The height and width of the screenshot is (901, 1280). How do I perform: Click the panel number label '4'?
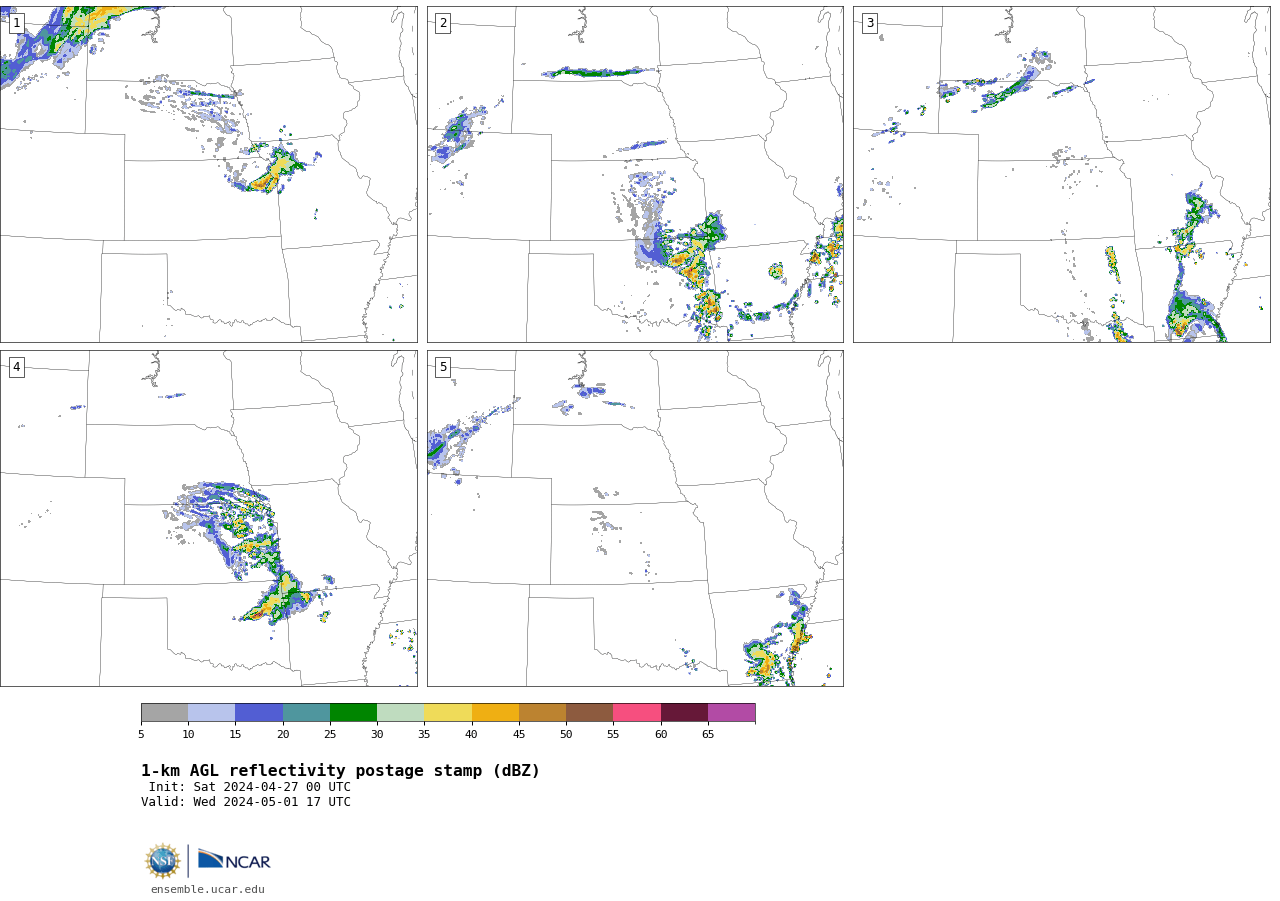click(16, 367)
